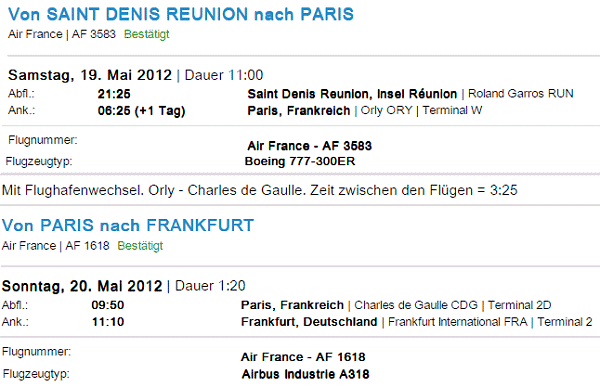
Task: Click the 'Charles de Gaulle CDG' airport text
Action: (416, 305)
